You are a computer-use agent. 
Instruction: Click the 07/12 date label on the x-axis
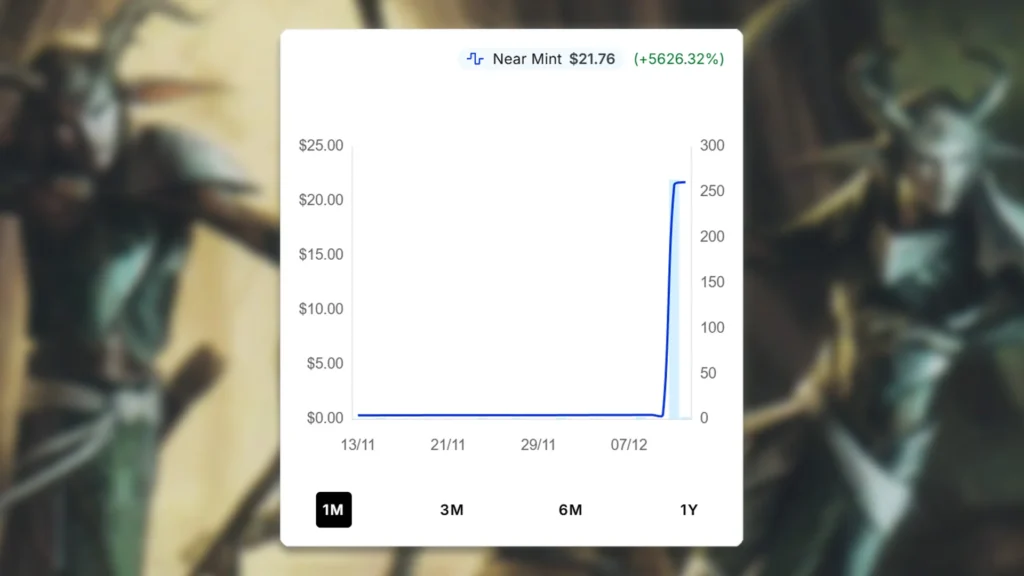(x=628, y=445)
